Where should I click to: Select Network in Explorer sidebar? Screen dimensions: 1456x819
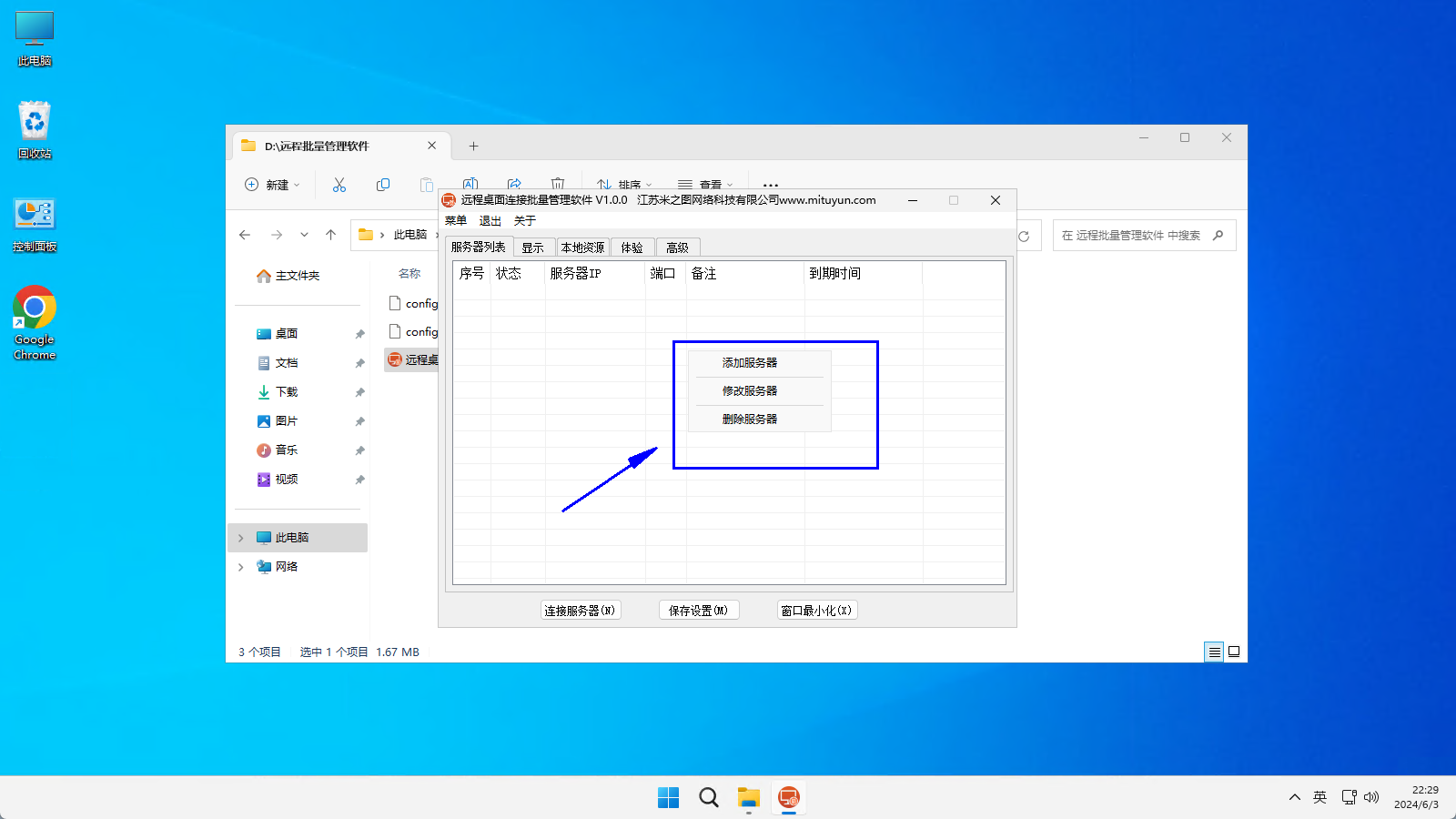[x=278, y=567]
